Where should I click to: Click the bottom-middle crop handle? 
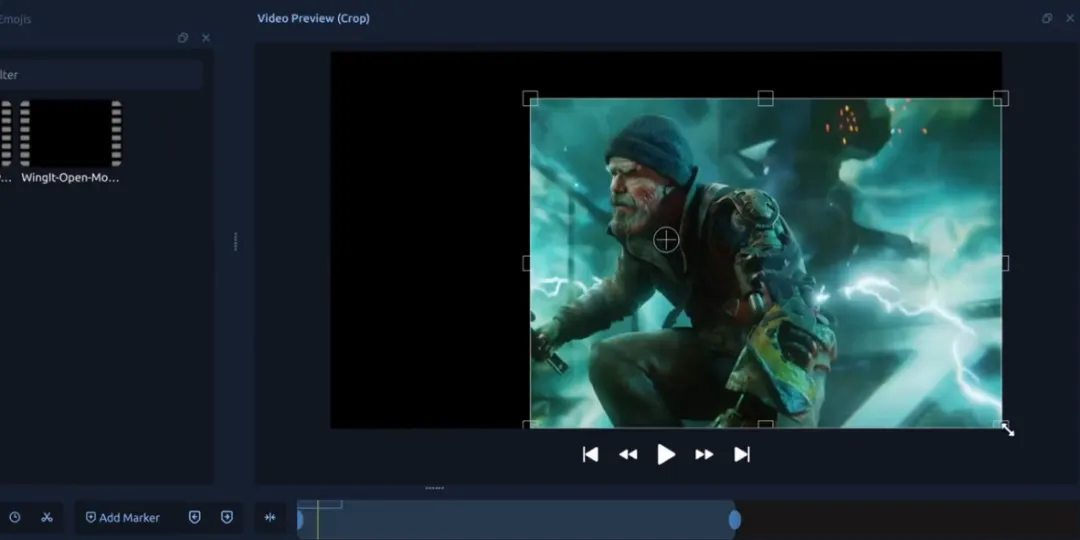(765, 424)
